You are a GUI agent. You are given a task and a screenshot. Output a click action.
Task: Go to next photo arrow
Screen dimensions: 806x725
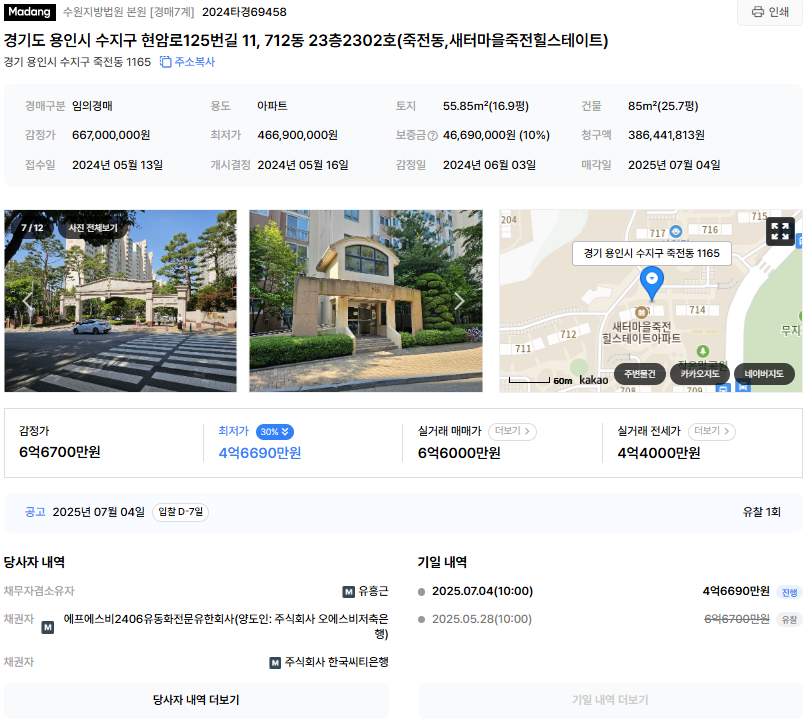pyautogui.click(x=459, y=301)
